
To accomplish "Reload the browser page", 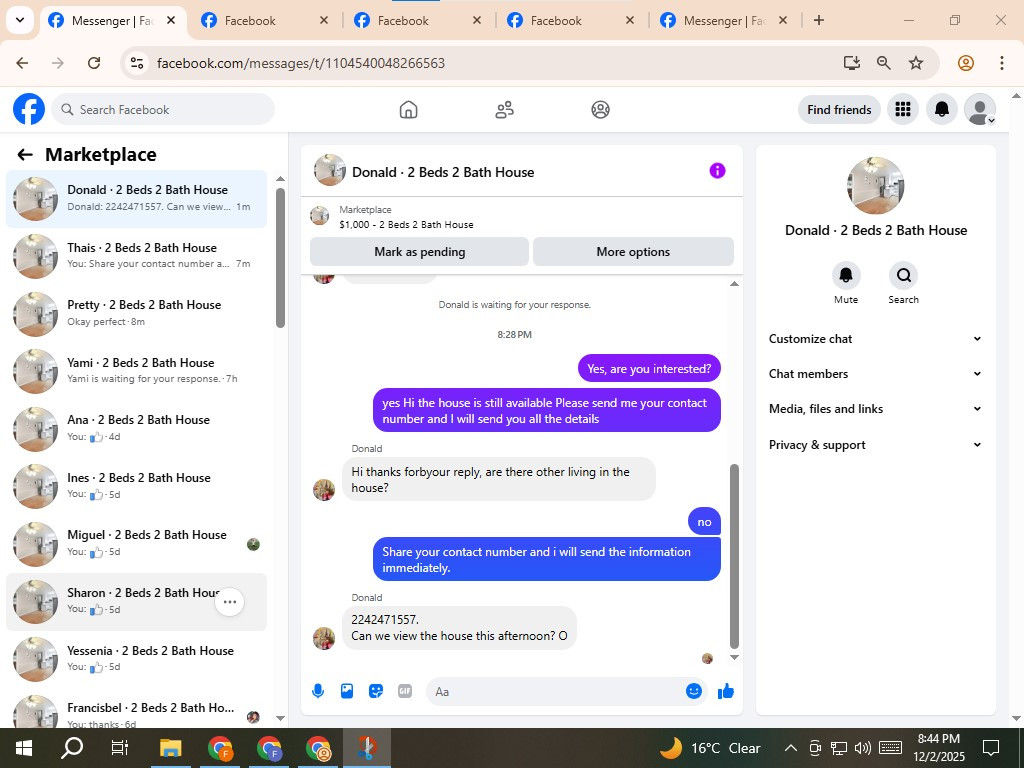I will click(x=94, y=63).
